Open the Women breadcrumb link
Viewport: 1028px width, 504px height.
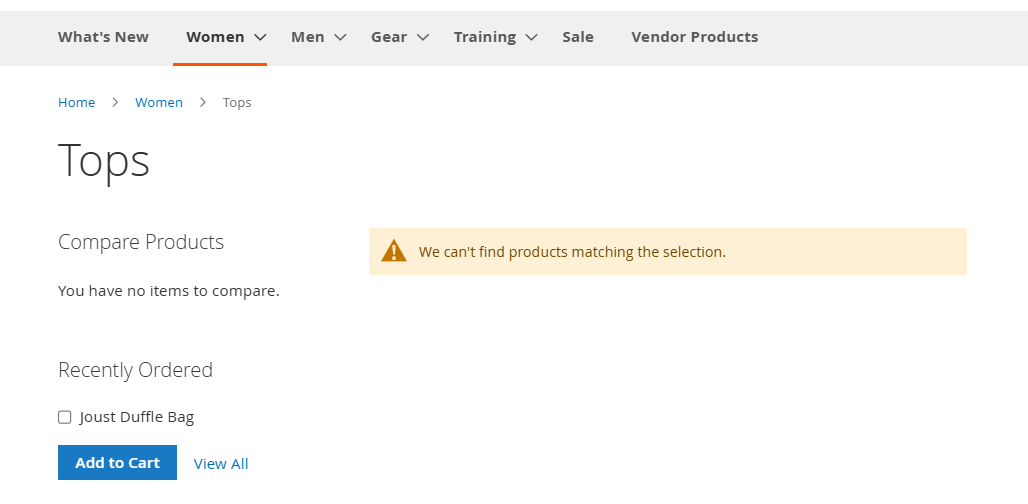tap(159, 102)
